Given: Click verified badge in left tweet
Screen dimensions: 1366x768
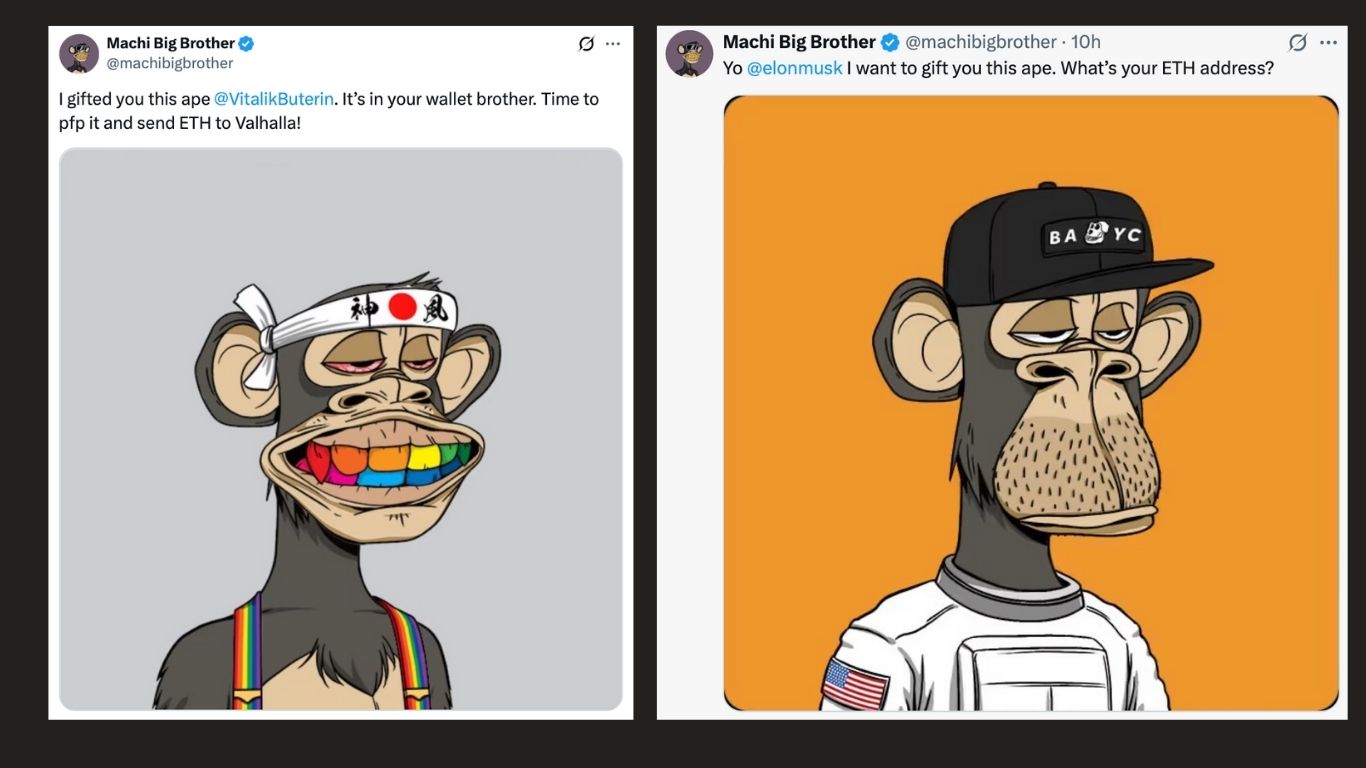Looking at the screenshot, I should pyautogui.click(x=246, y=43).
